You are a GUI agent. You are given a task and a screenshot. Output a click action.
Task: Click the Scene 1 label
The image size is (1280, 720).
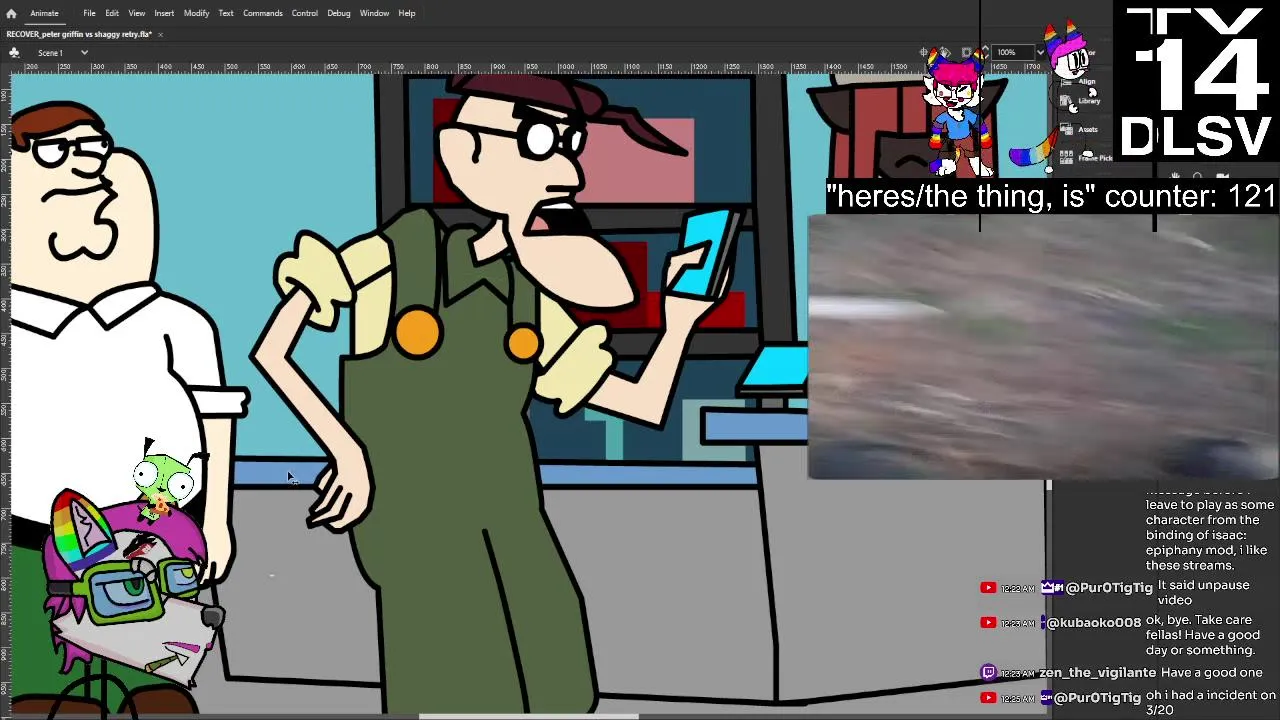click(51, 52)
